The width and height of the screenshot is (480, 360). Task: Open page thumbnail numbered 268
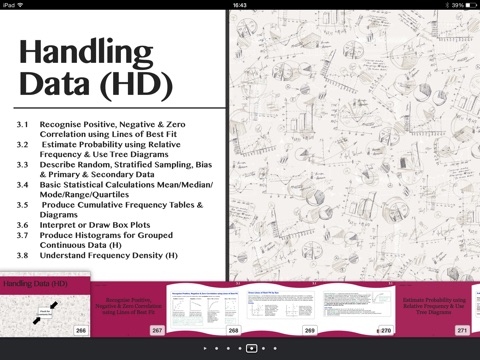tap(204, 309)
